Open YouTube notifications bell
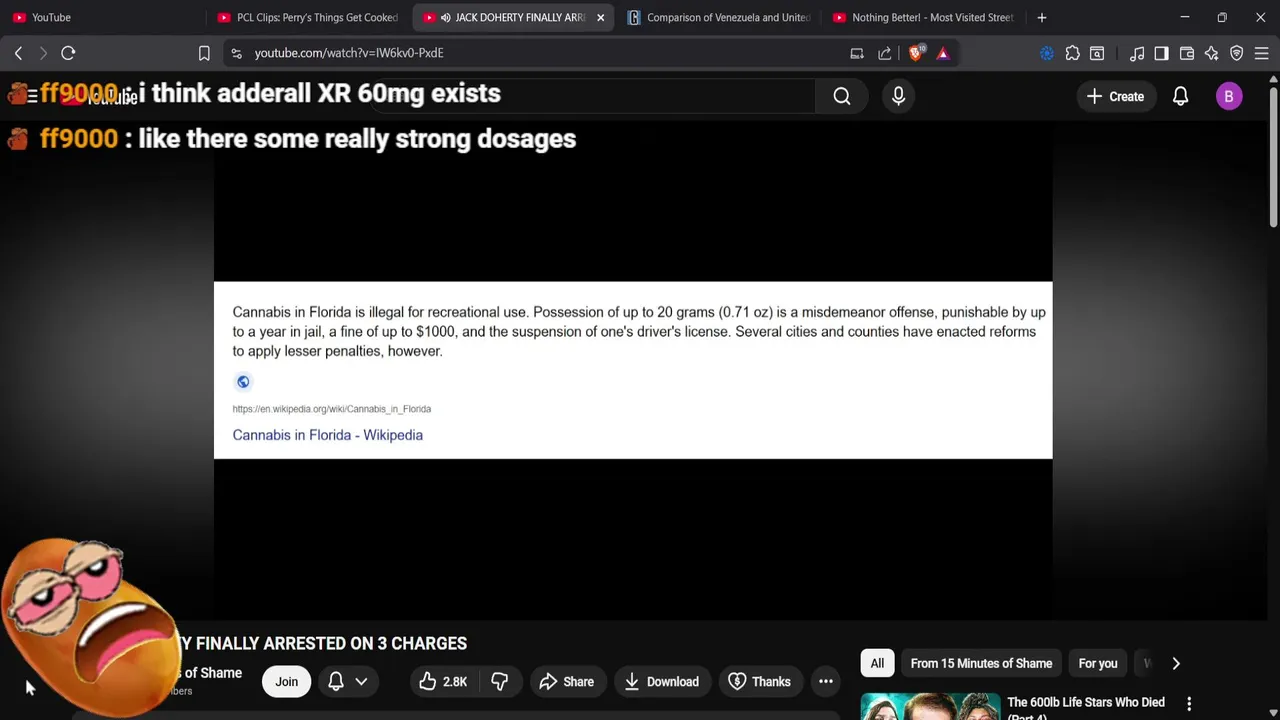 [1180, 96]
